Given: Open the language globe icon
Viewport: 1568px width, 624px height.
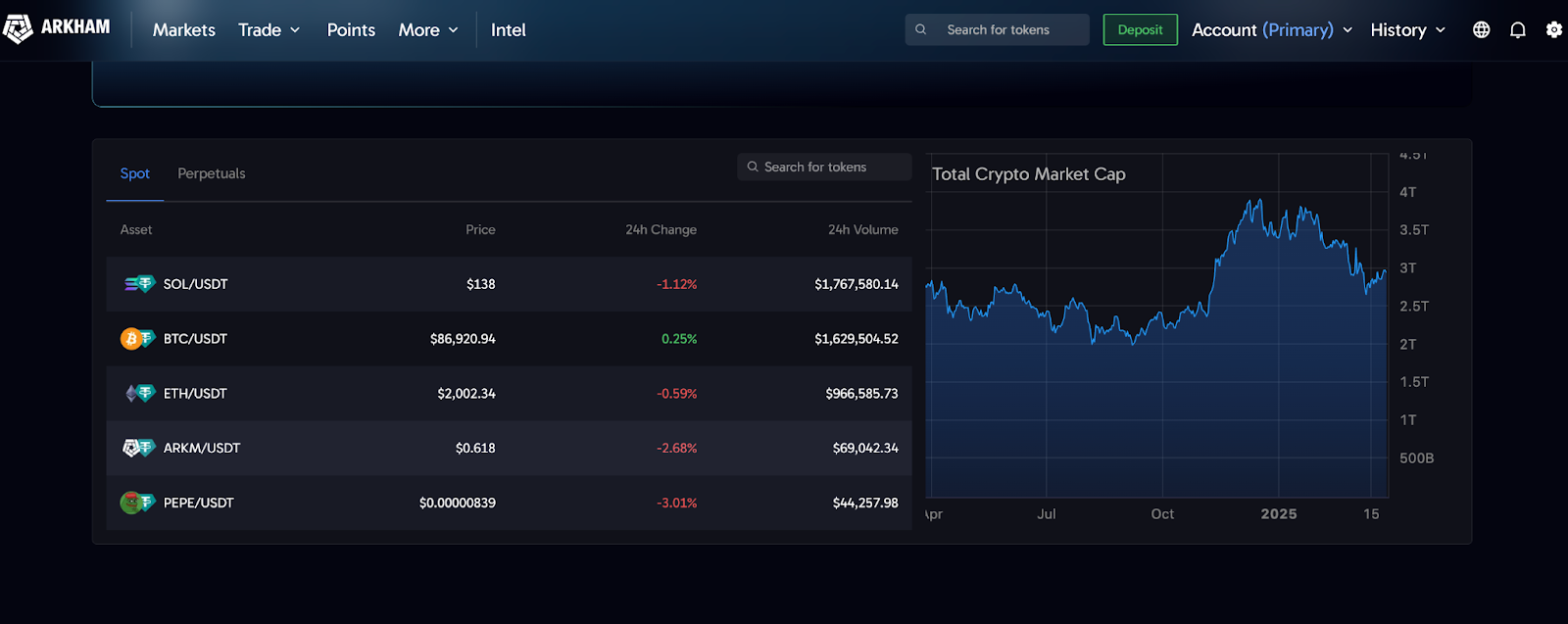Looking at the screenshot, I should point(1481,30).
